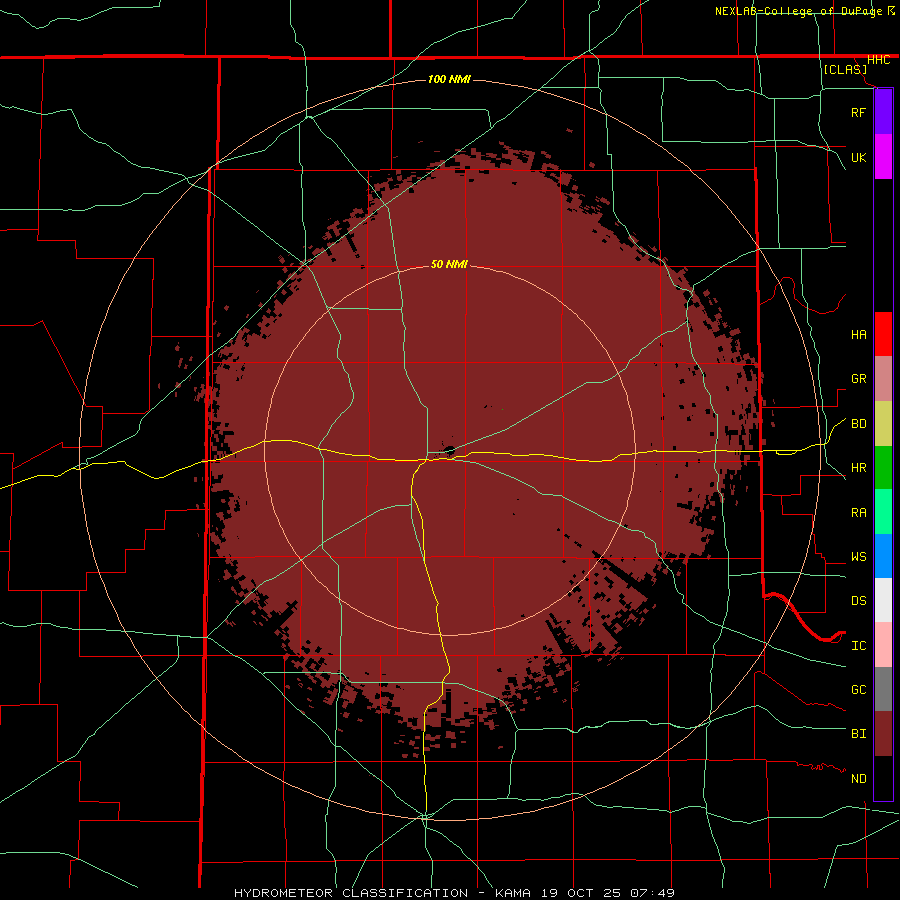
Task: Click the "DS" legend label
Action: coord(858,601)
